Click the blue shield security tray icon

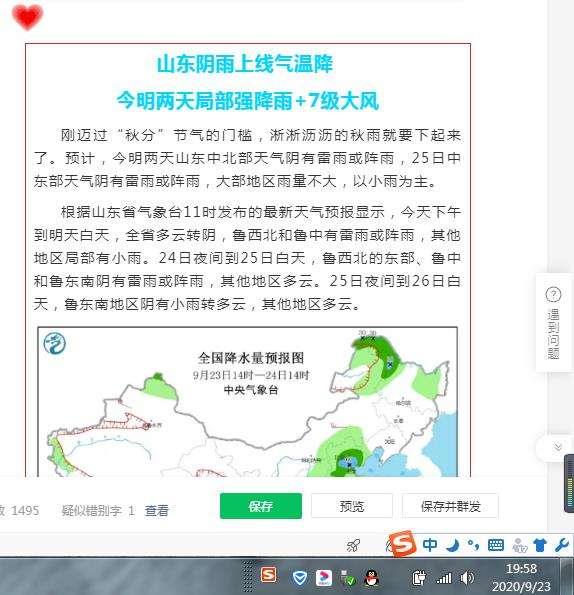tap(300, 578)
